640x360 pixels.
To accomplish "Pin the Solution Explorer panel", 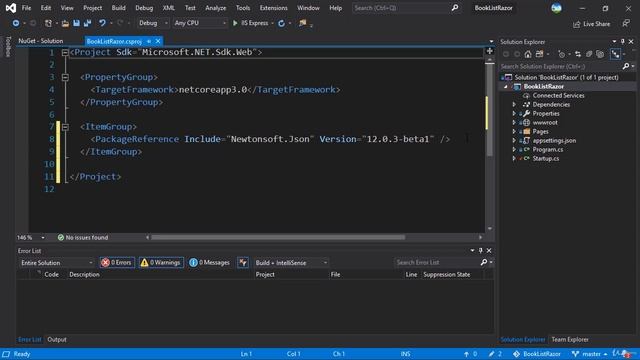I will point(622,42).
